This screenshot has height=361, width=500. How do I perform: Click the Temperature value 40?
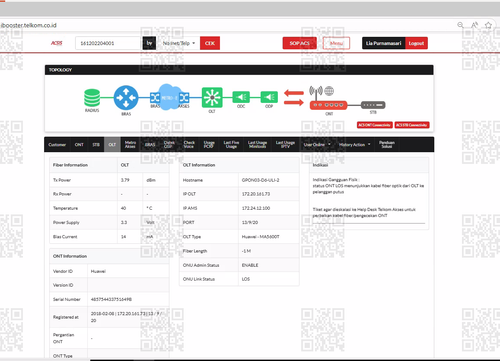(x=123, y=208)
